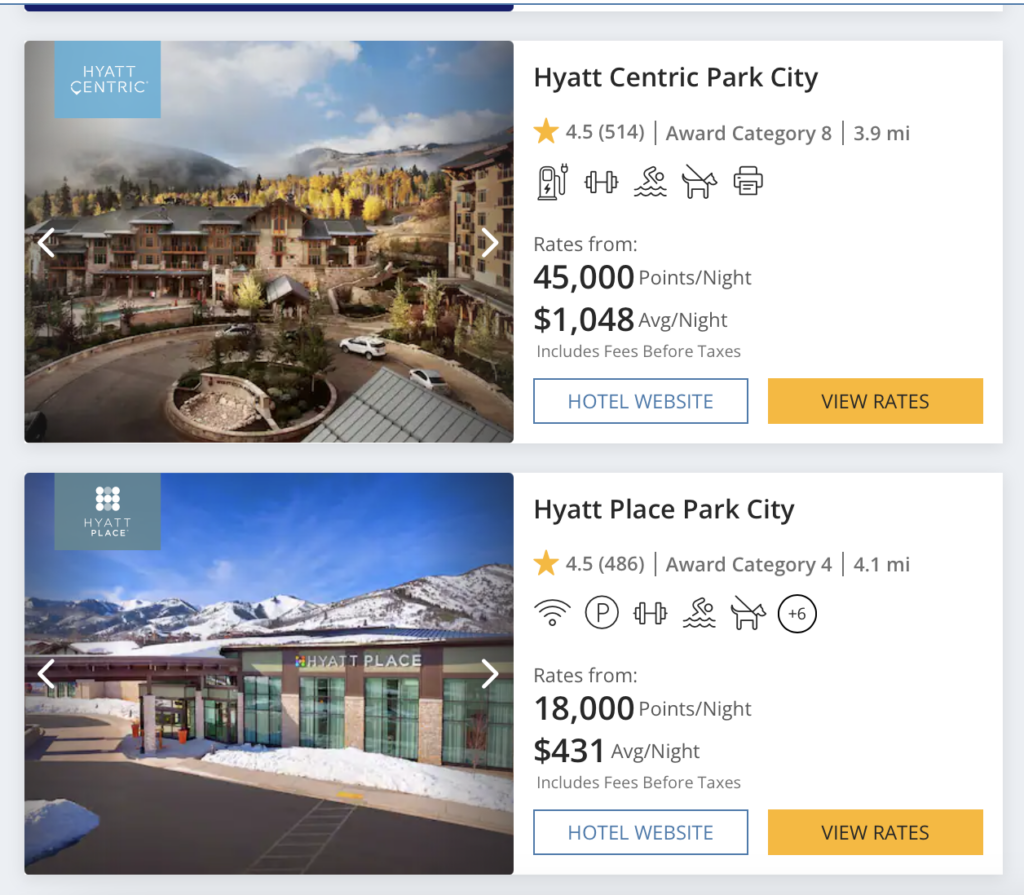View rates for Hyatt Centric Park City
1024x895 pixels.
pyautogui.click(x=875, y=401)
